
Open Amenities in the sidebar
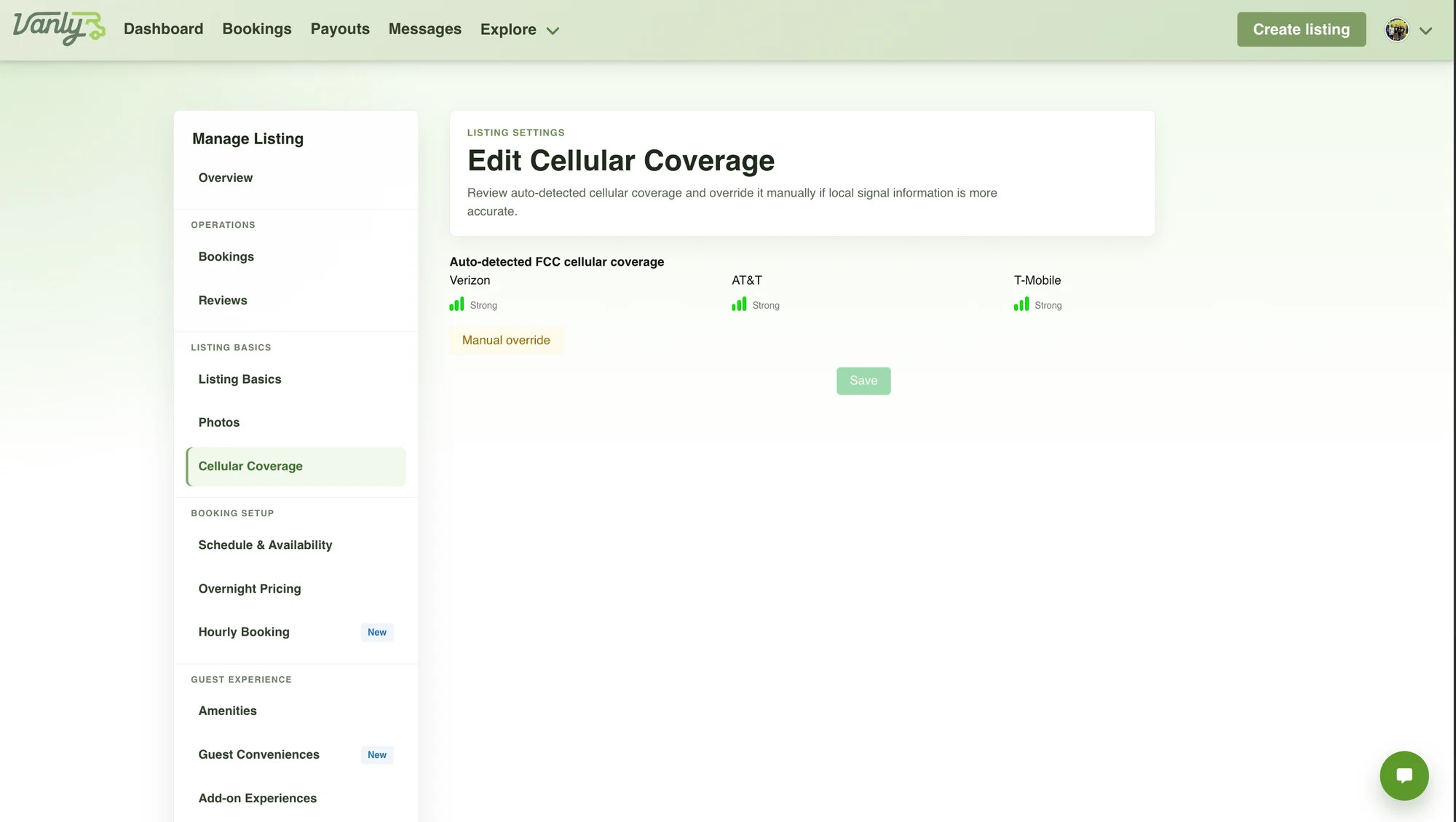click(296, 711)
